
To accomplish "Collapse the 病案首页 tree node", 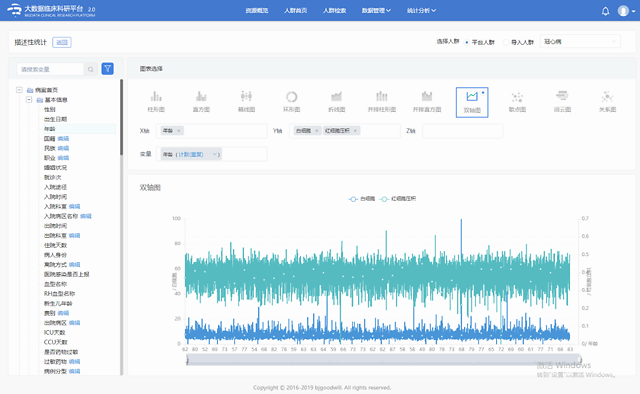I will (19, 90).
